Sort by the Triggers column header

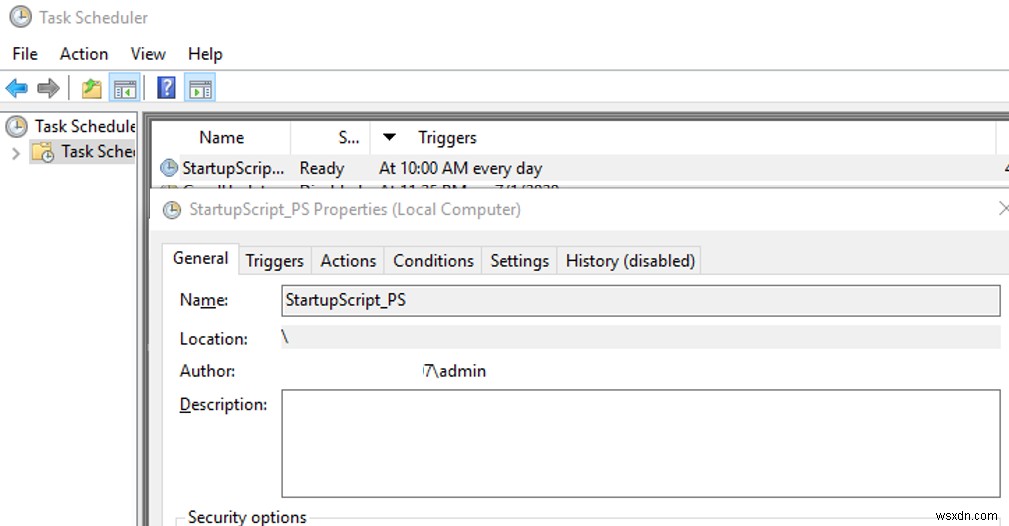(x=447, y=138)
